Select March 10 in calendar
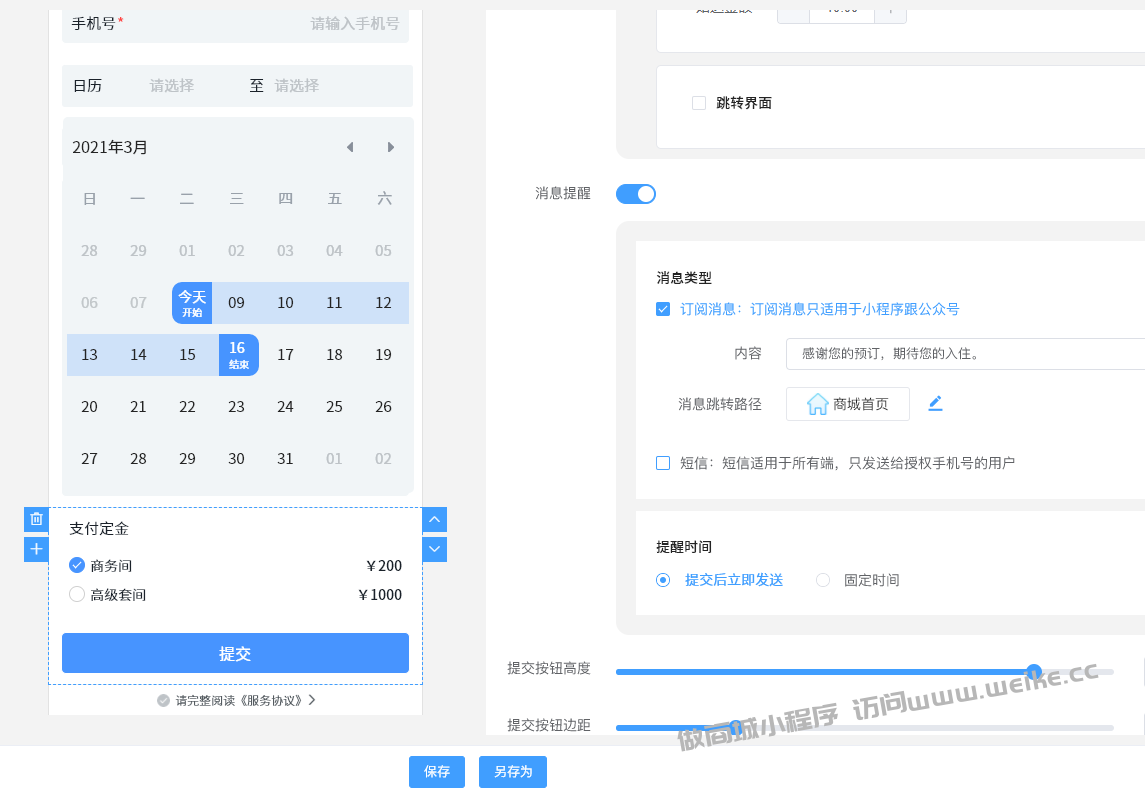The width and height of the screenshot is (1145, 792). pyautogui.click(x=286, y=303)
